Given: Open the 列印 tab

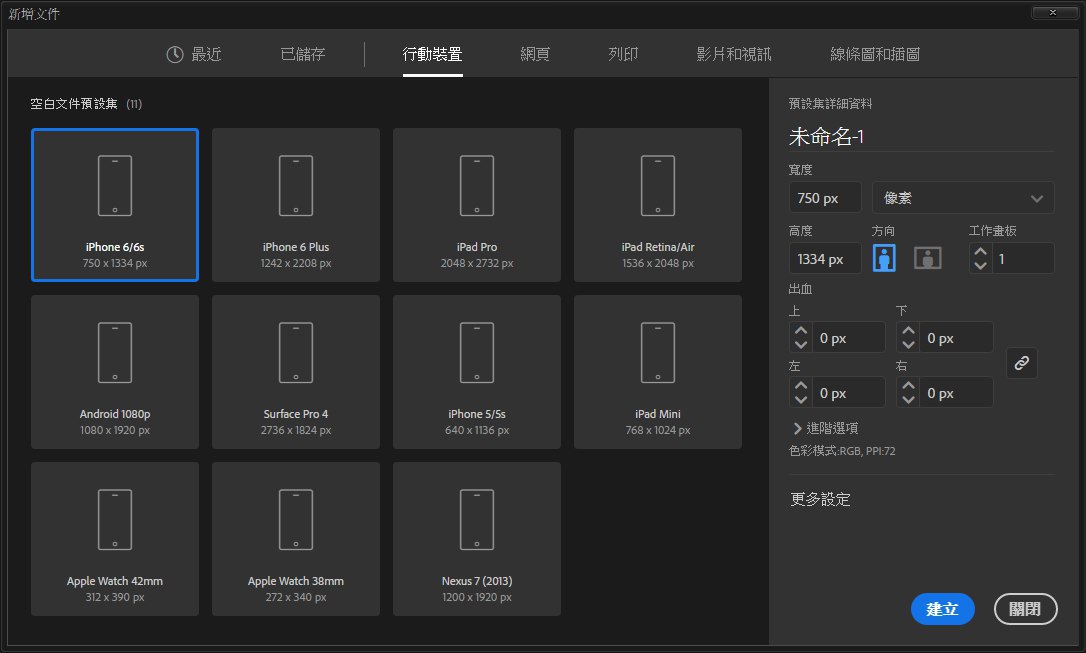Looking at the screenshot, I should 623,54.
